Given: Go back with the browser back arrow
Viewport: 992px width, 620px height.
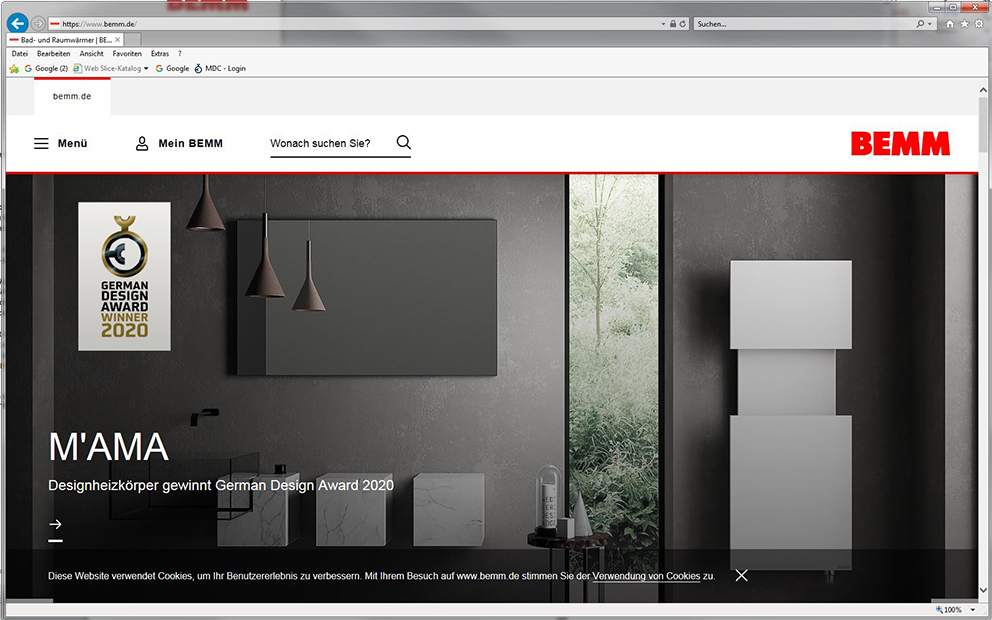Looking at the screenshot, I should pyautogui.click(x=17, y=23).
